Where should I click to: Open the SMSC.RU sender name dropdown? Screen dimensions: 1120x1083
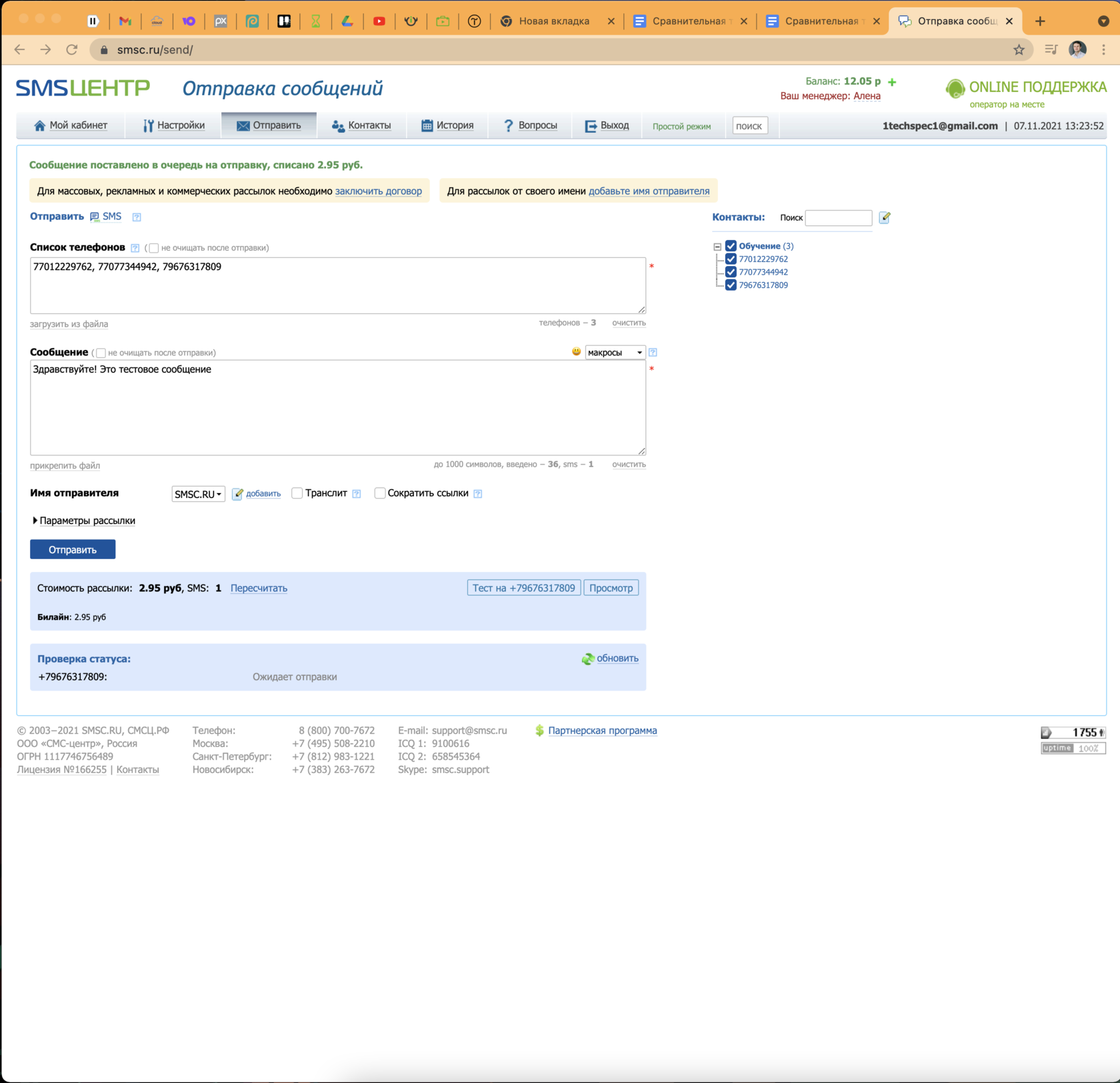(198, 494)
